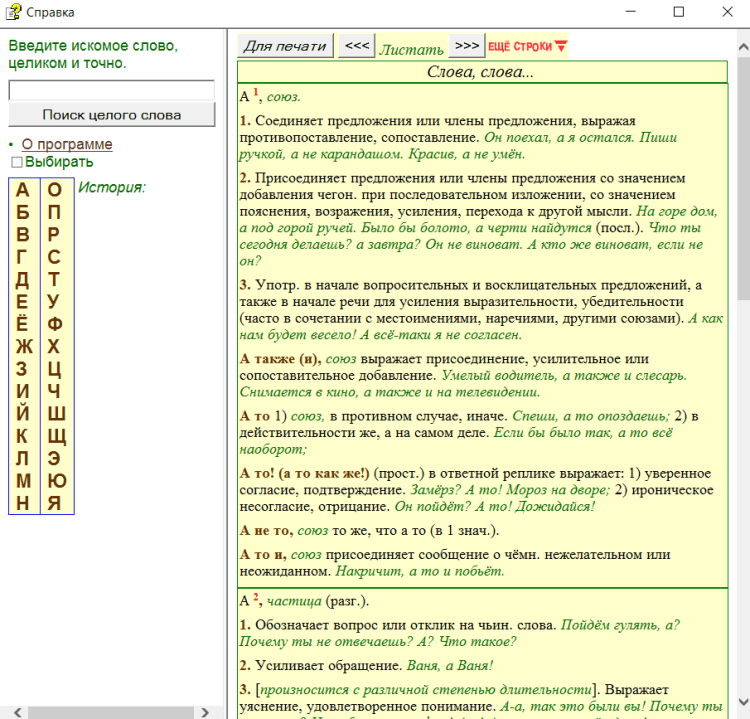Click 'Поиск целого слова' button
The width and height of the screenshot is (750, 719).
pos(111,114)
